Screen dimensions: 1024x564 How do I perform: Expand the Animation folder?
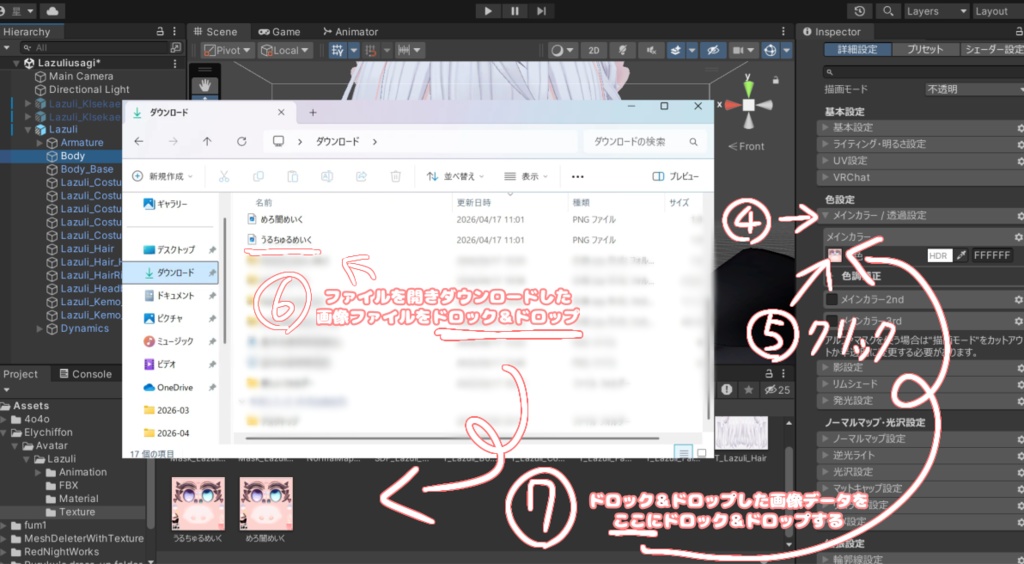[39, 472]
